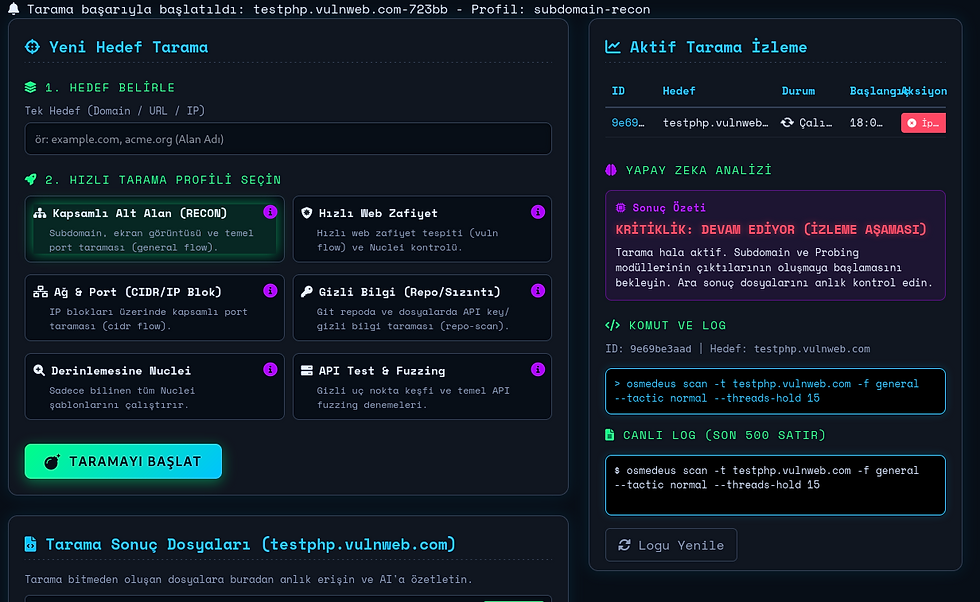
Task: Click the crosshair icon beside Yeni Hedef Tarama
Action: pos(32,47)
